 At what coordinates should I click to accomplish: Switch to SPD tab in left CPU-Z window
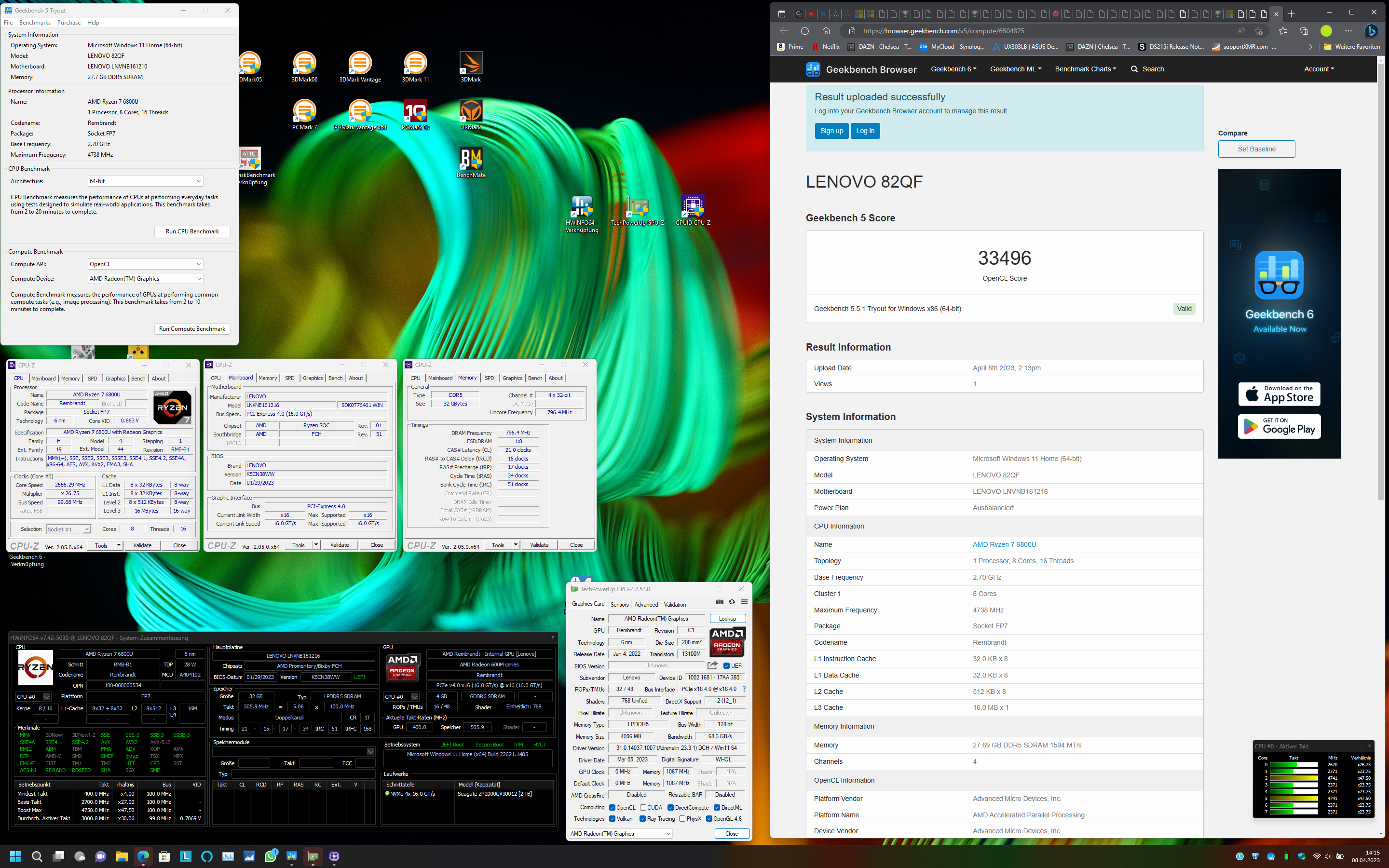93,379
